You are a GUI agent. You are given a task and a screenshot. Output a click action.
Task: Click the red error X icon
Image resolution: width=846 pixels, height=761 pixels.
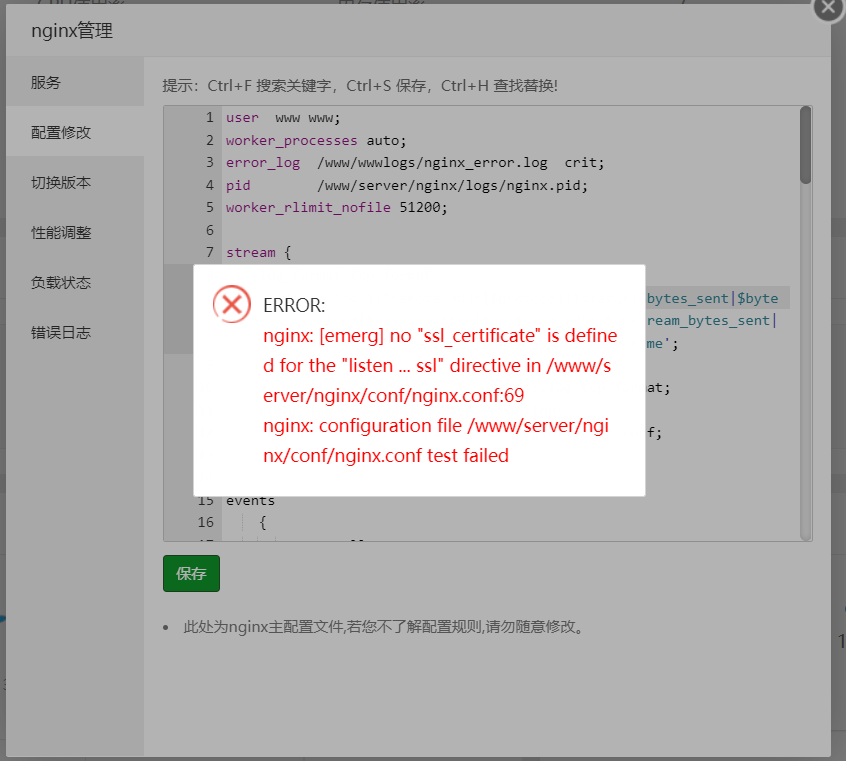click(231, 304)
